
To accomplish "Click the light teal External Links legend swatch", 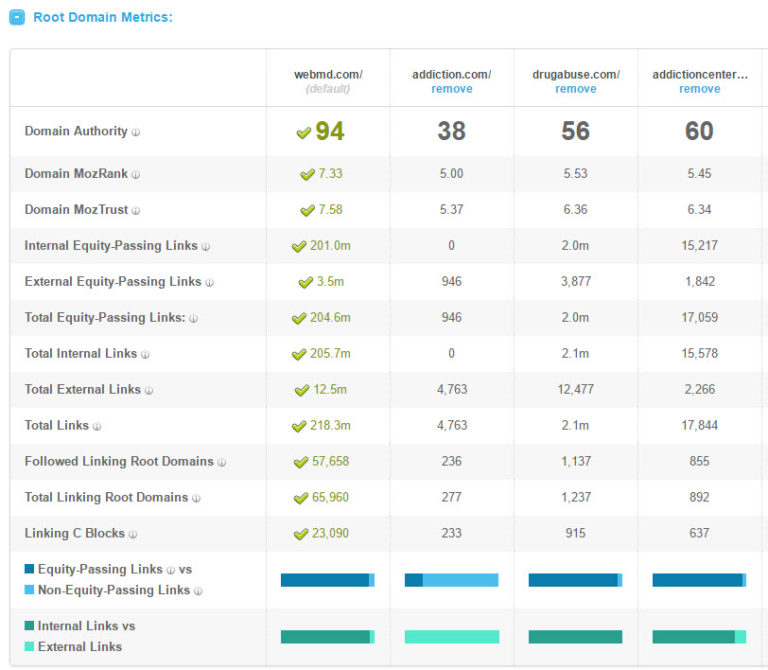I will point(29,646).
